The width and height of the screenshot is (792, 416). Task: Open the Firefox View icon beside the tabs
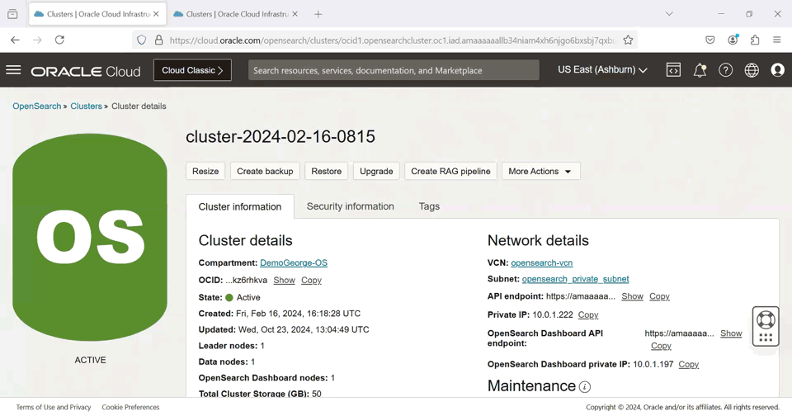coord(13,14)
